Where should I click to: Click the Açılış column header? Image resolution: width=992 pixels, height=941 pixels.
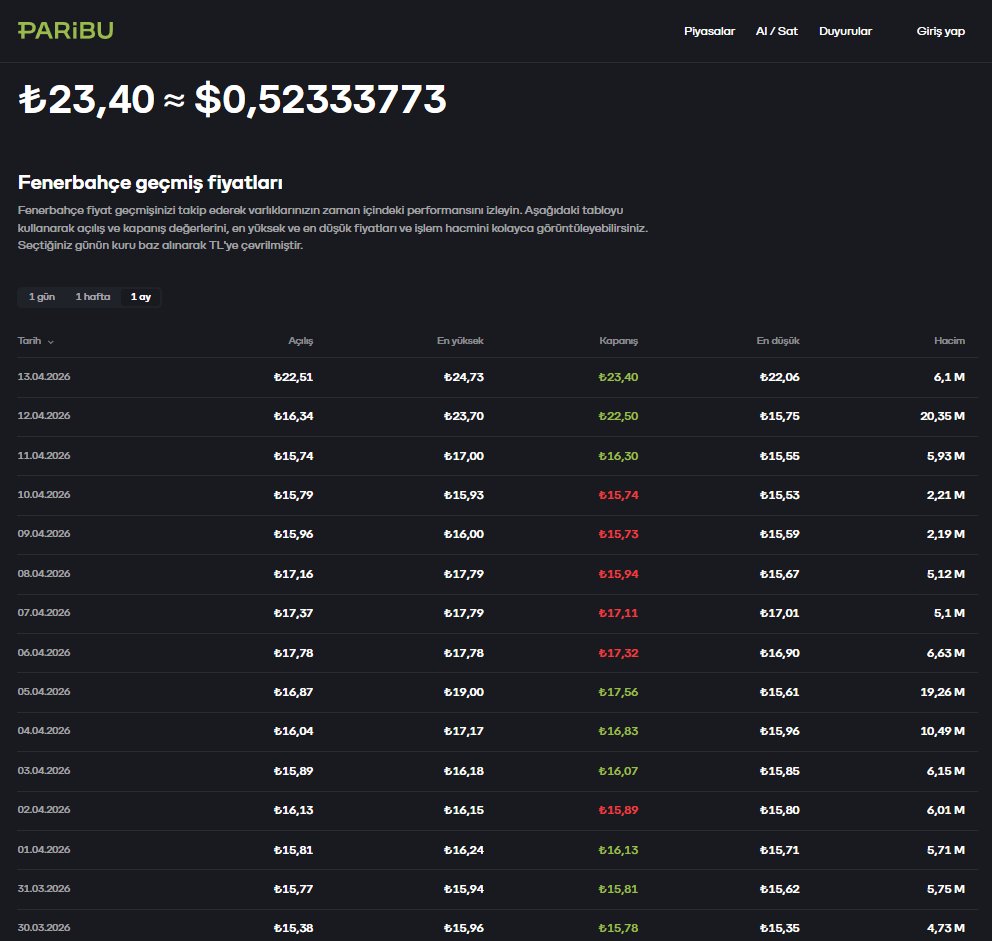(301, 340)
